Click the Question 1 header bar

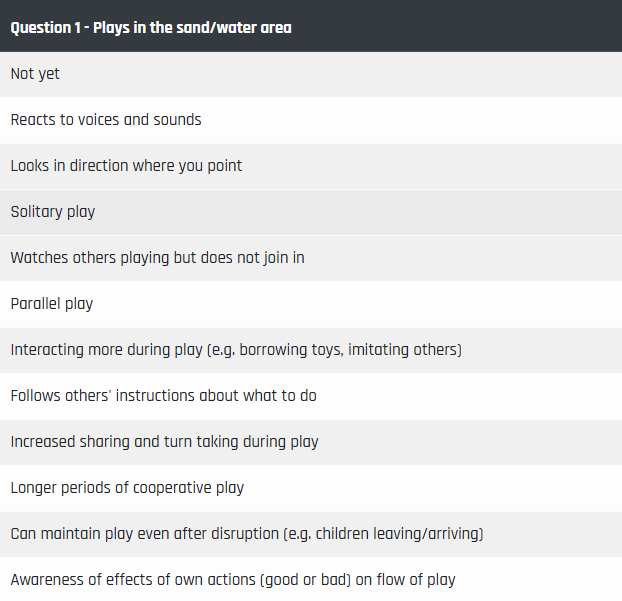coord(311,26)
